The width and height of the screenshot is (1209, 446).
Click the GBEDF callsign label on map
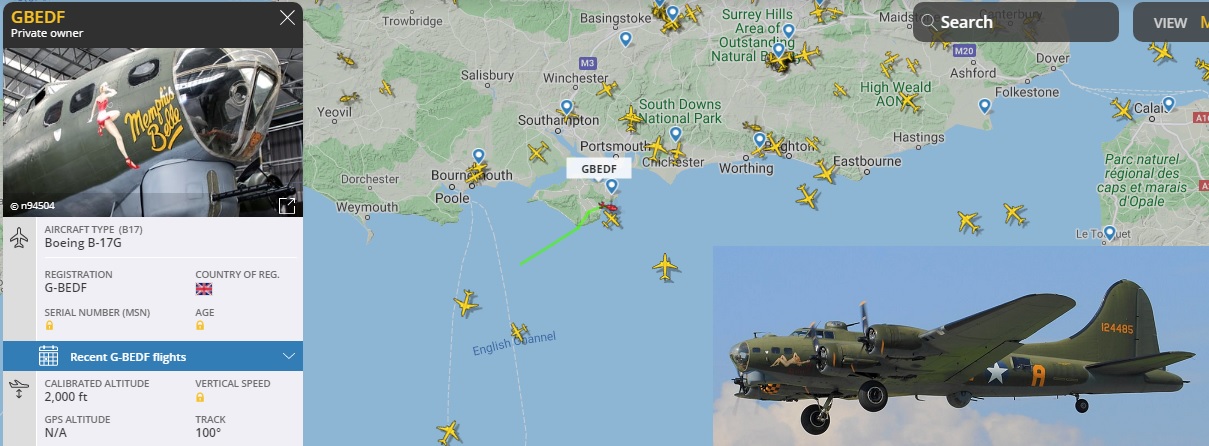[600, 168]
